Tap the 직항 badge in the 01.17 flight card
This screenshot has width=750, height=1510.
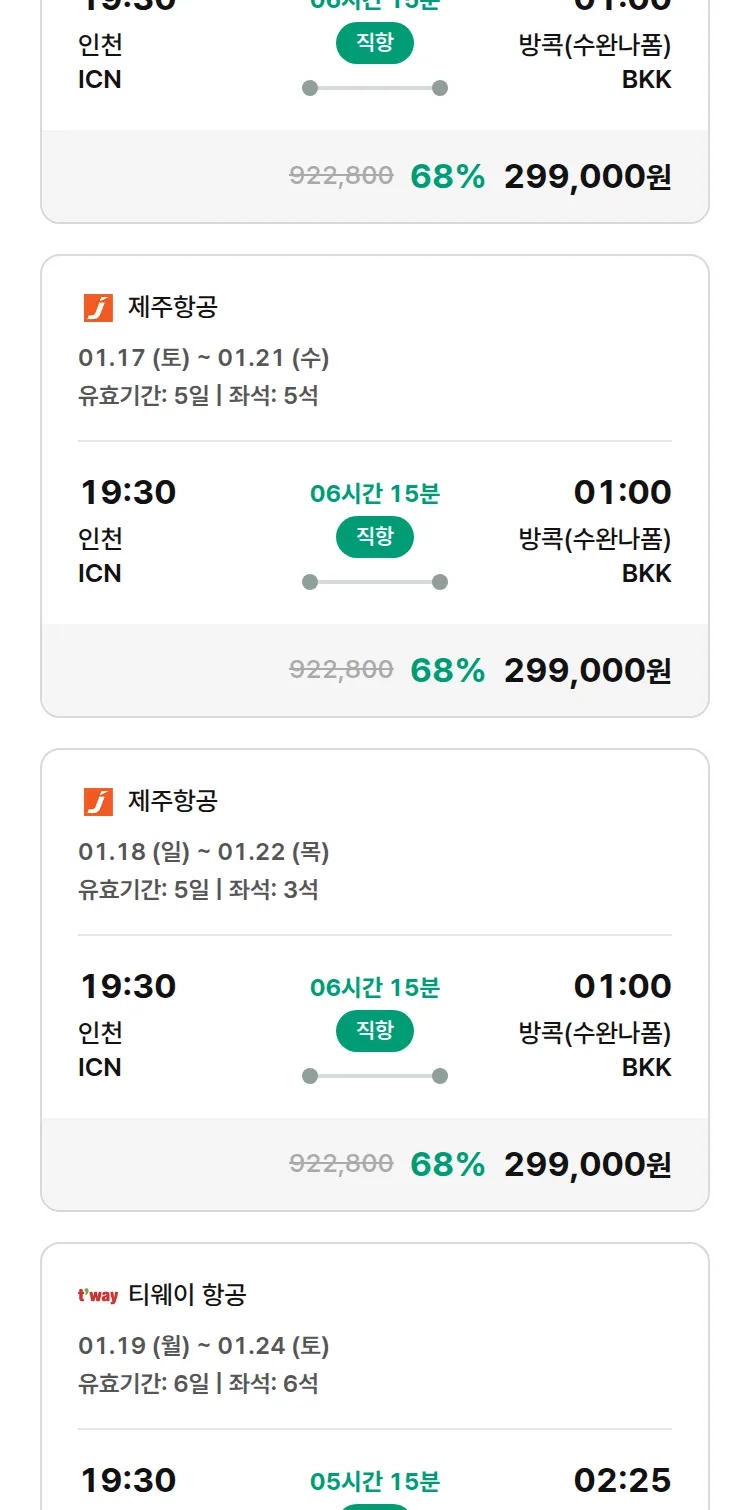(x=375, y=537)
